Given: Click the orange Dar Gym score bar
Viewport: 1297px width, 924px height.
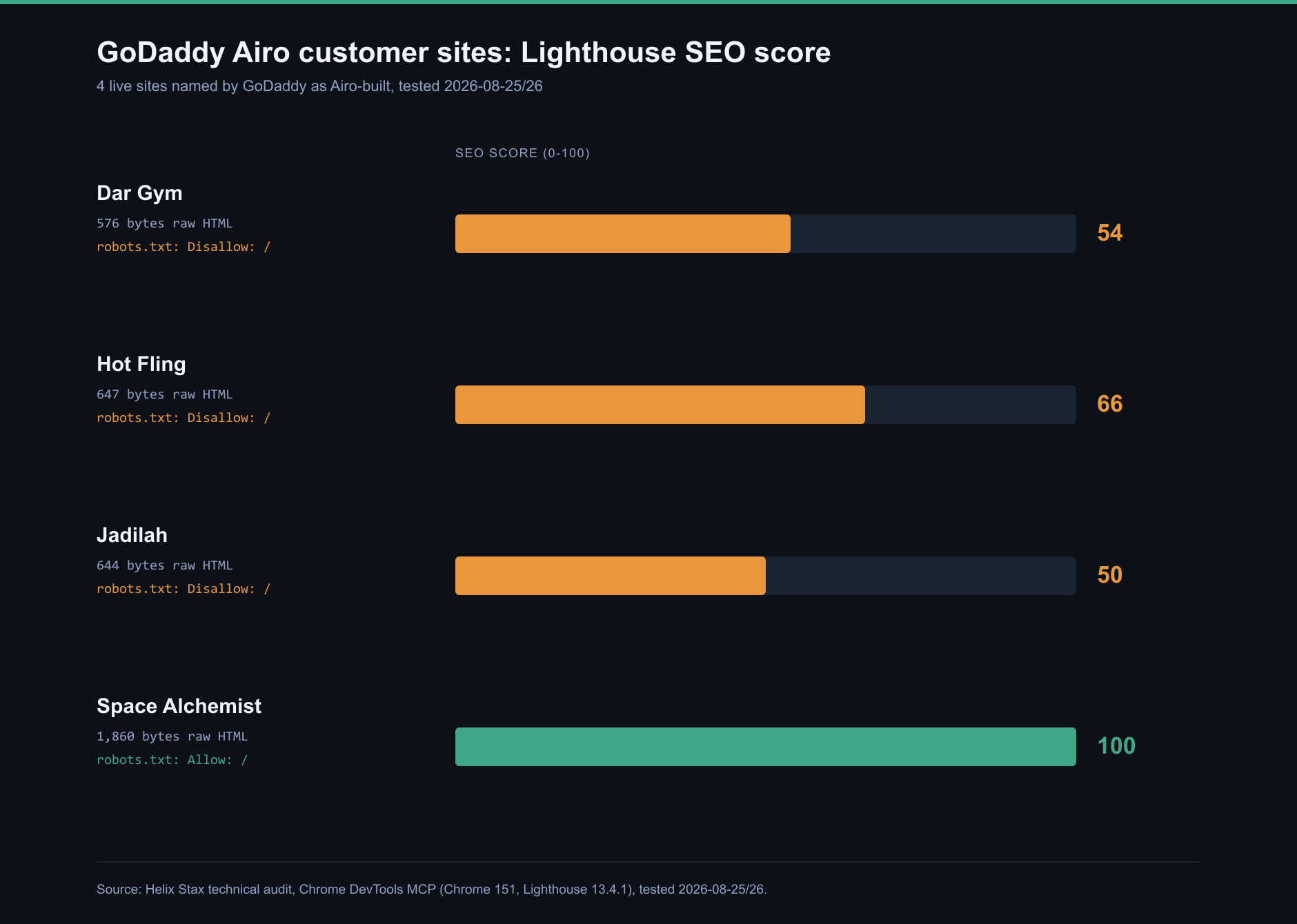Looking at the screenshot, I should coord(623,234).
